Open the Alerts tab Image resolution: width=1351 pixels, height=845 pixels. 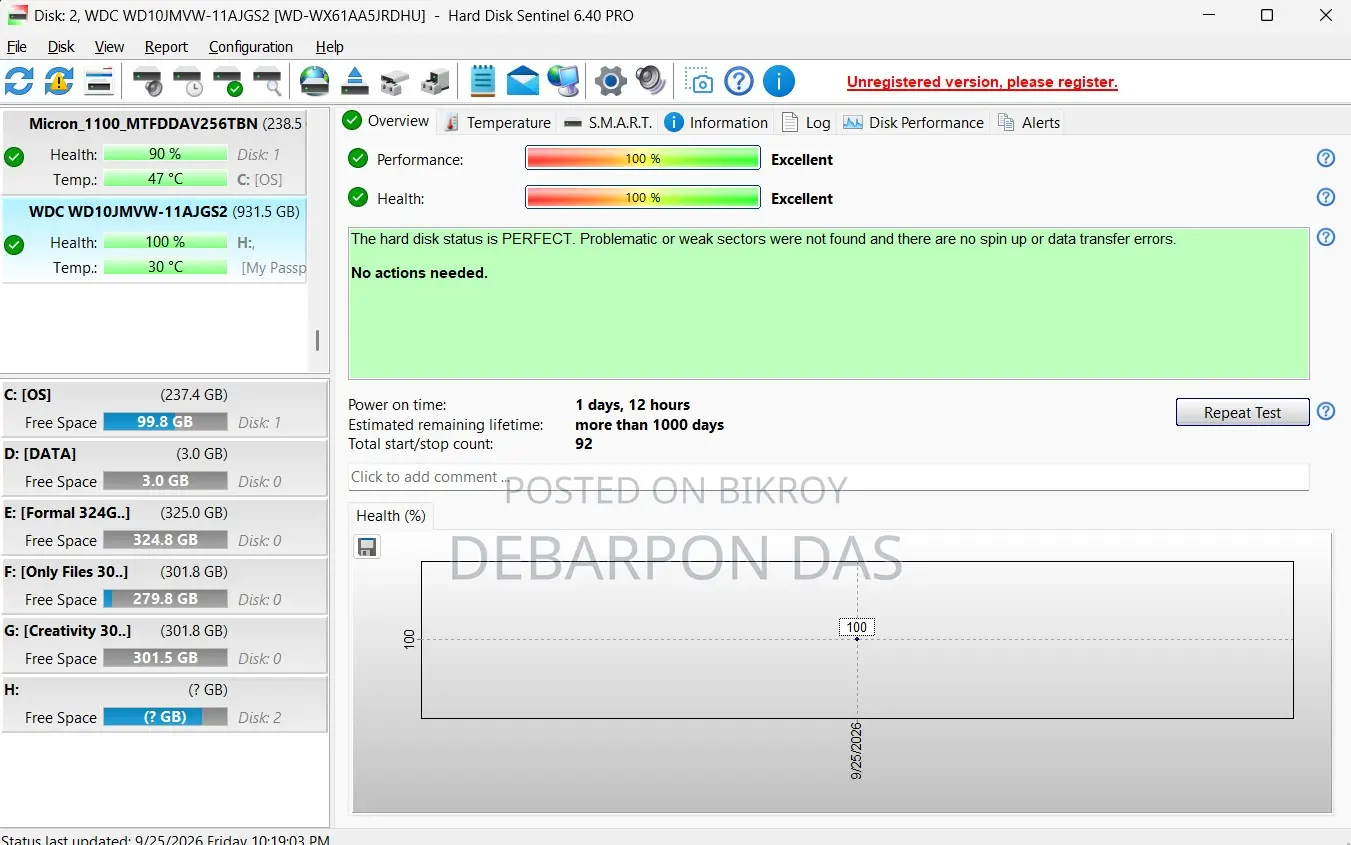click(x=1029, y=122)
